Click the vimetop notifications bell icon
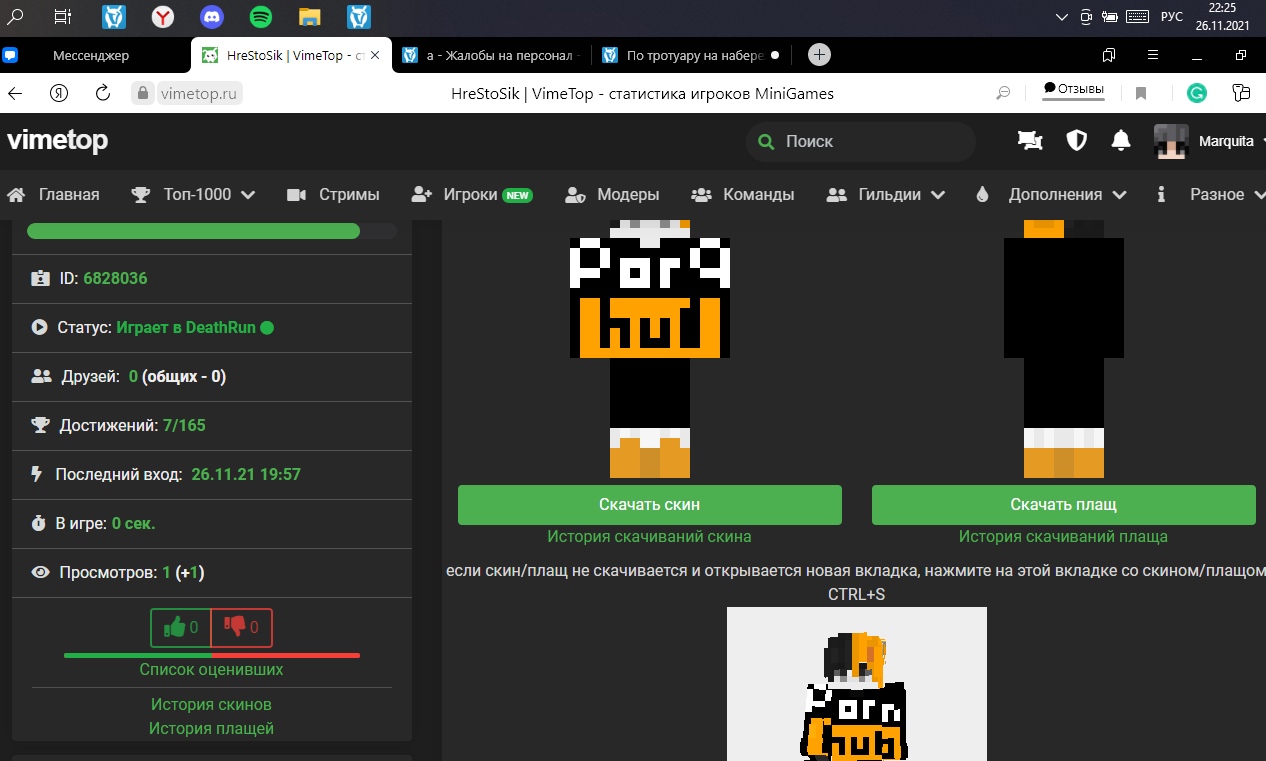1266x761 pixels. point(1121,141)
